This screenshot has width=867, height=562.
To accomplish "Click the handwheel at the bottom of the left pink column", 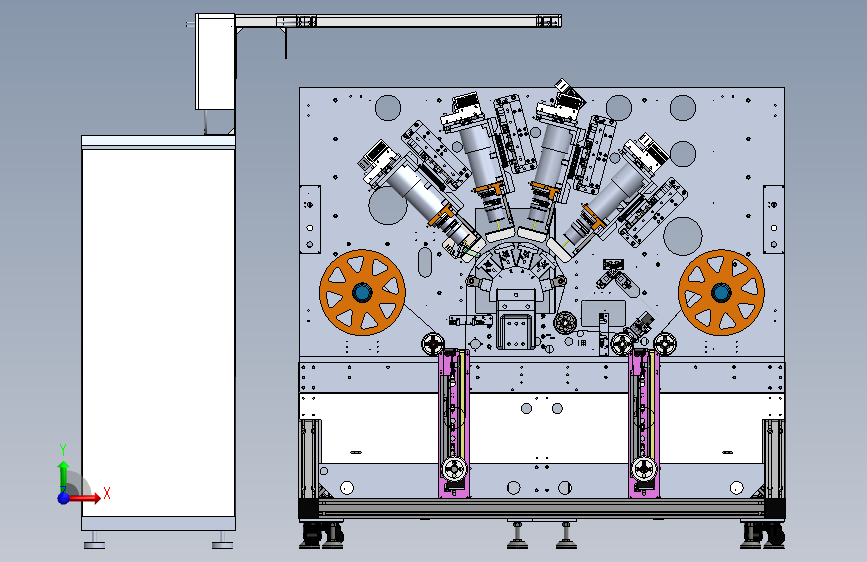I will 454,470.
